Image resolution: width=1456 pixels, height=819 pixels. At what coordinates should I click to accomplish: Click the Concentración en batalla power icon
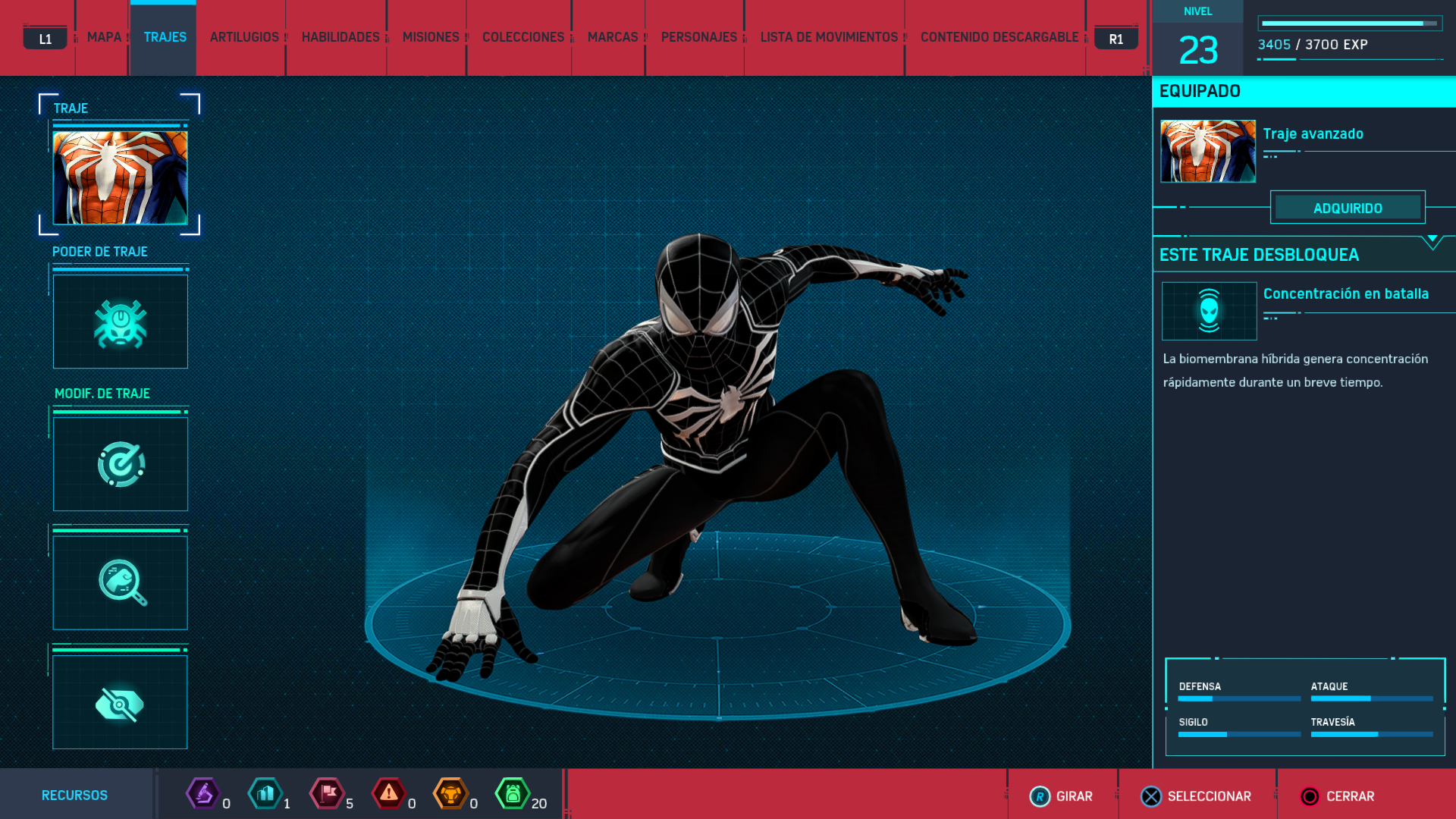click(x=1209, y=311)
